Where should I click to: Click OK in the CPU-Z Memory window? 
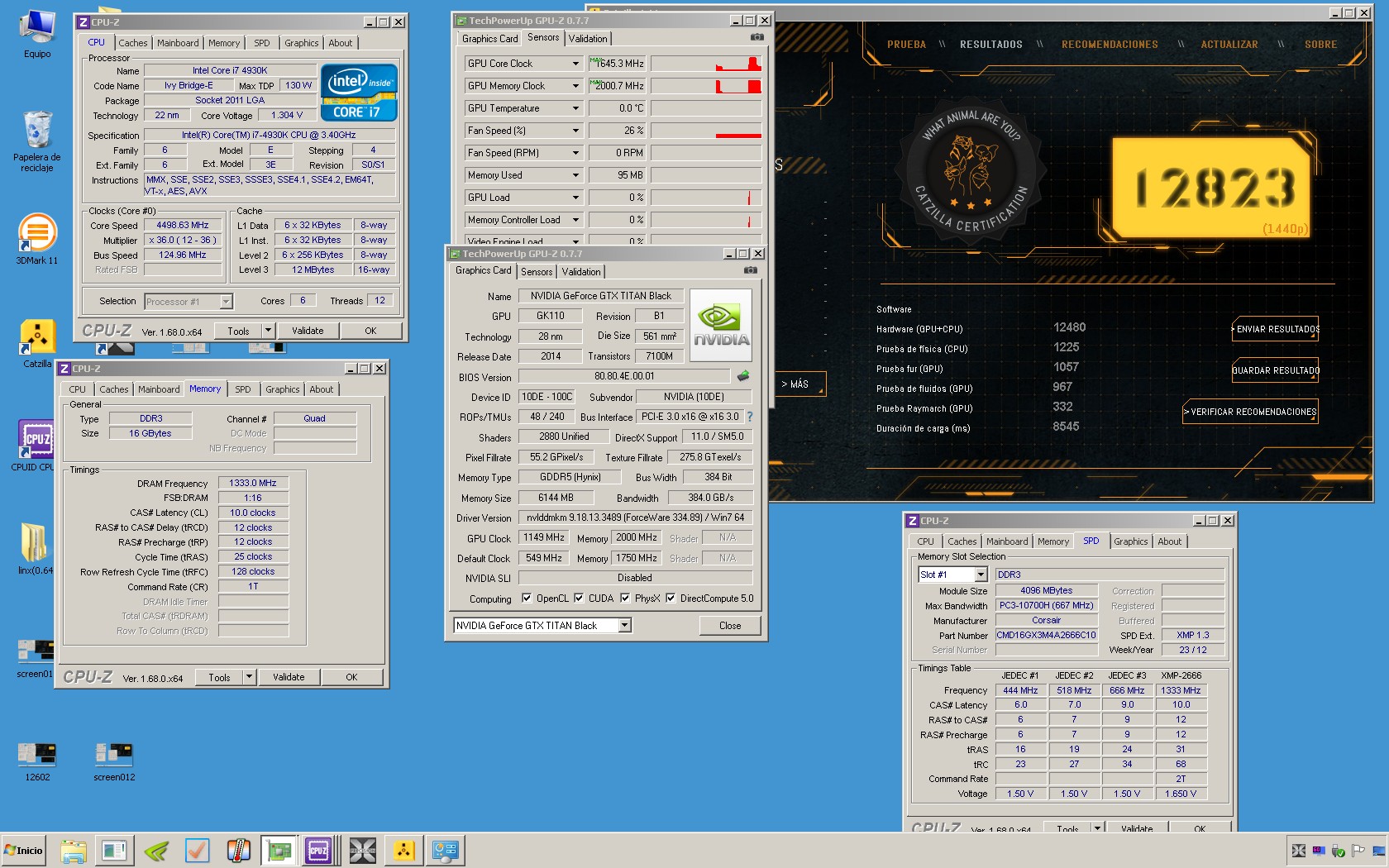pyautogui.click(x=351, y=677)
